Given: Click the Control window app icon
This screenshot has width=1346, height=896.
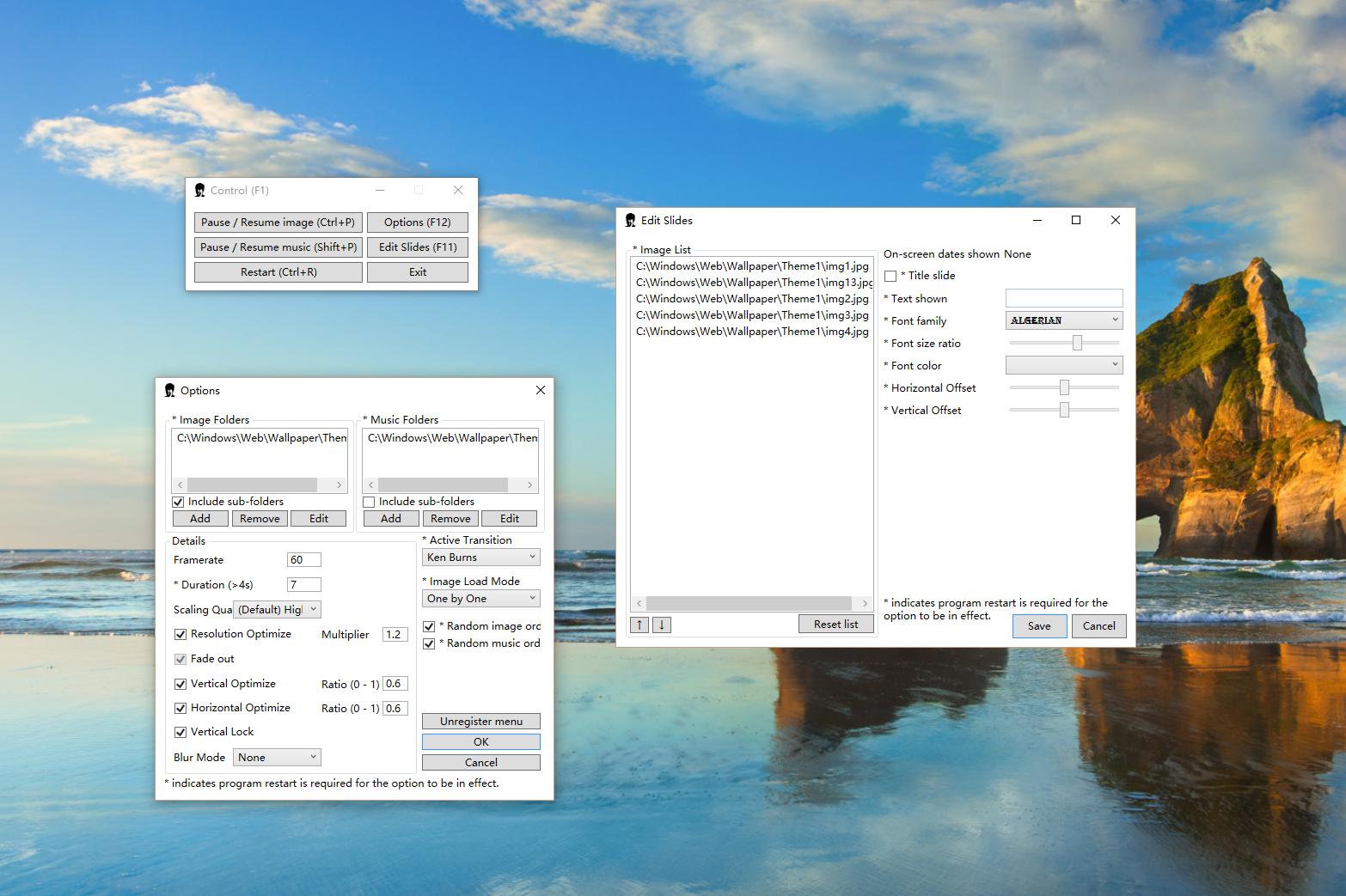Looking at the screenshot, I should coord(199,191).
